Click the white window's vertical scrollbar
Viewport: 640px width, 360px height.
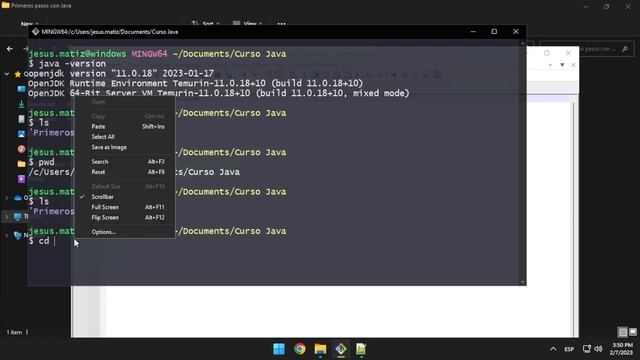coord(574,216)
